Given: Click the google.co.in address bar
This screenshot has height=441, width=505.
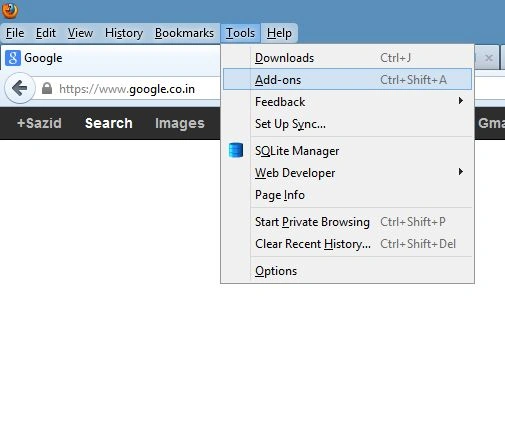Looking at the screenshot, I should [128, 89].
